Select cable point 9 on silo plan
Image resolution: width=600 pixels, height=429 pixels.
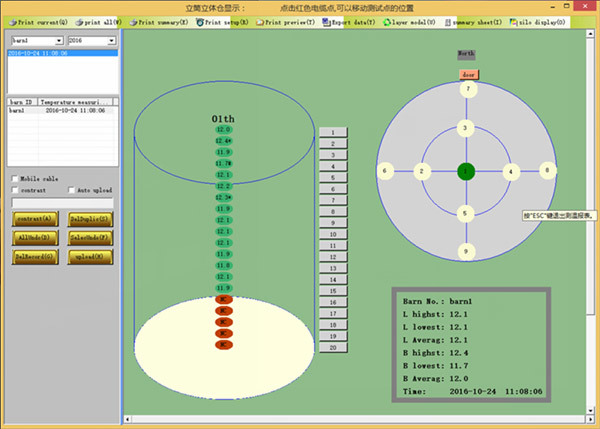tap(466, 251)
